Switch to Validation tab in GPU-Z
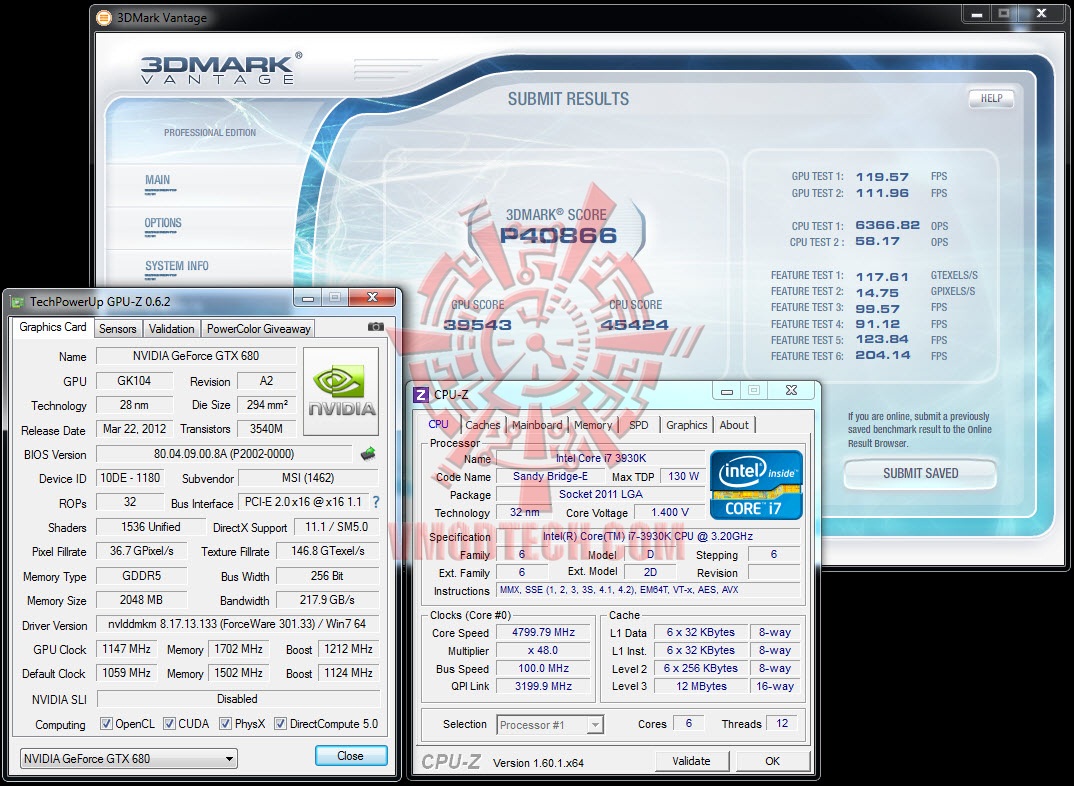Viewport: 1074px width, 786px height. [171, 329]
